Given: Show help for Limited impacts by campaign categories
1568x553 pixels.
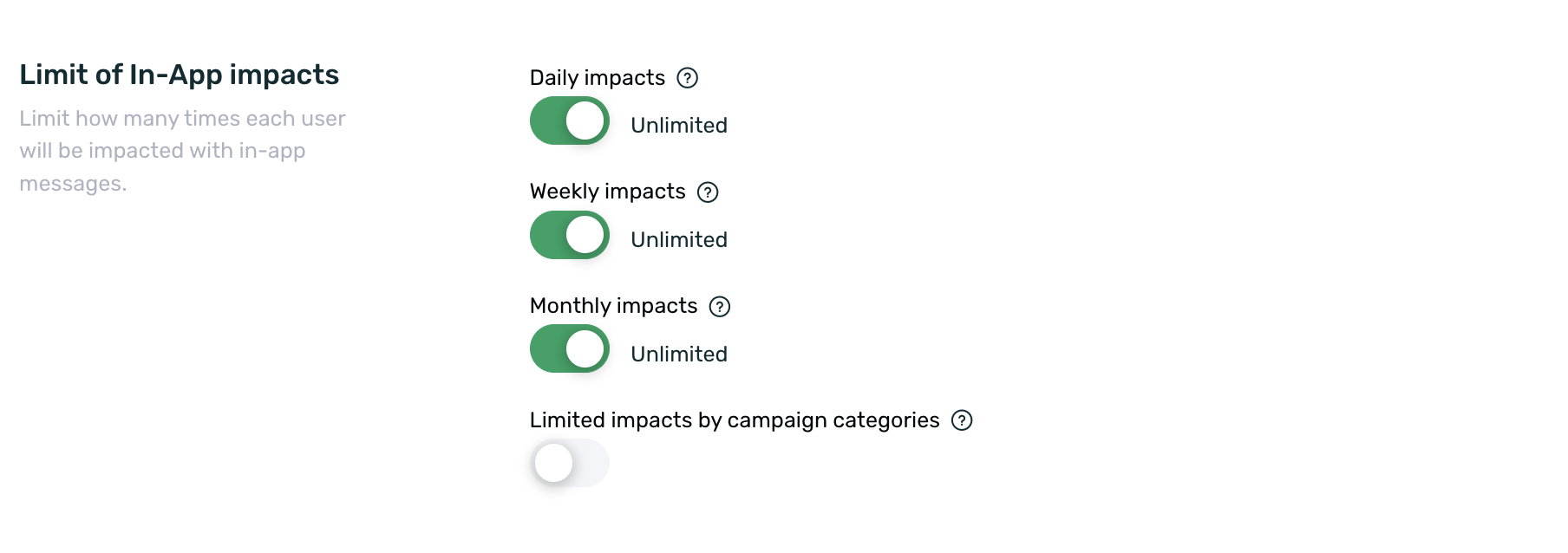Looking at the screenshot, I should coord(962,420).
